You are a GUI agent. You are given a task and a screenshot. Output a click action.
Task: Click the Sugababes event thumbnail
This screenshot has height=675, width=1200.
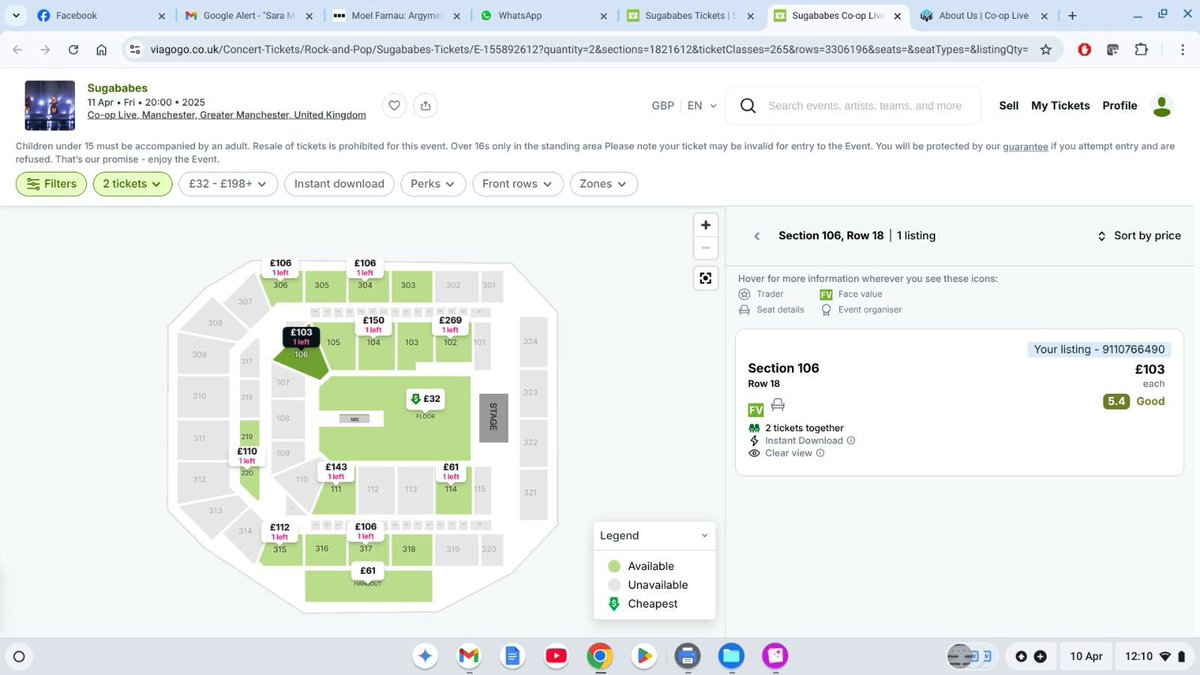pos(50,105)
